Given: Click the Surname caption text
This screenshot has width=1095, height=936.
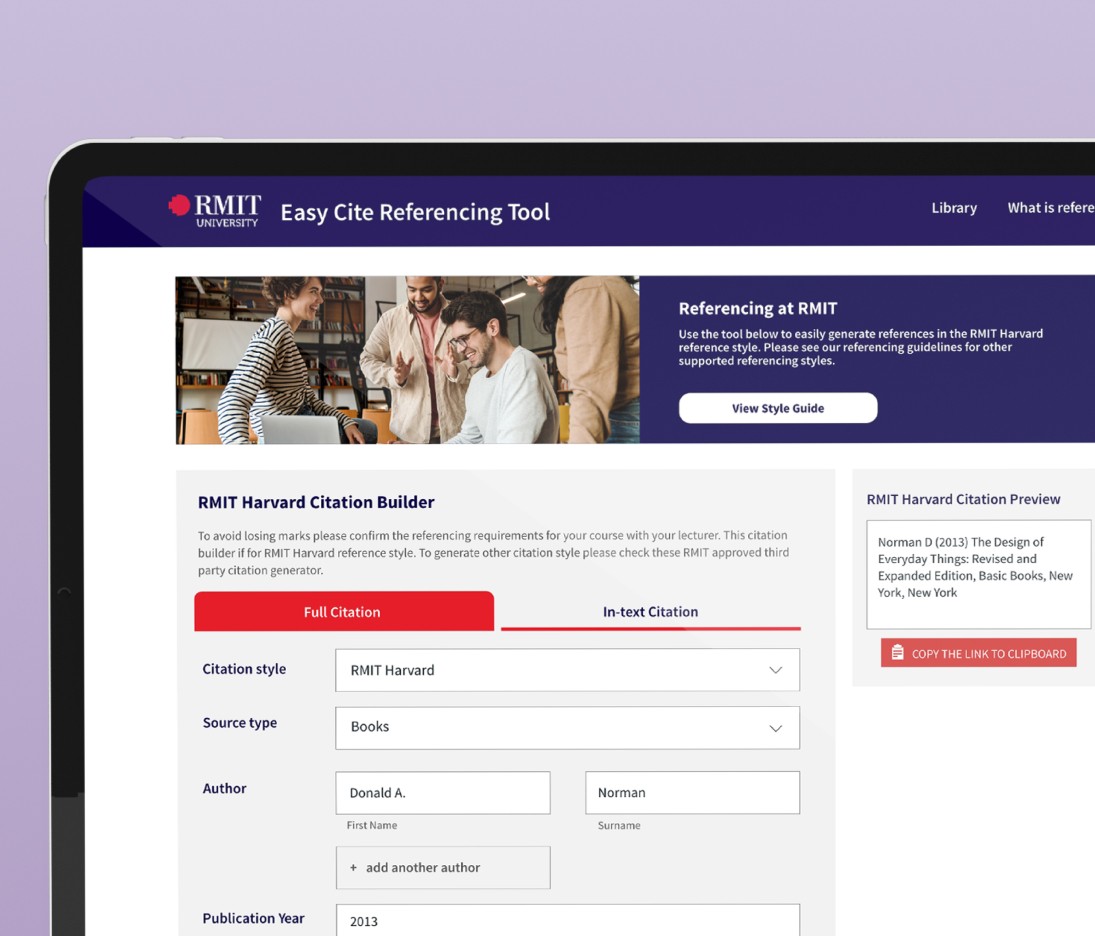Looking at the screenshot, I should click(x=619, y=825).
